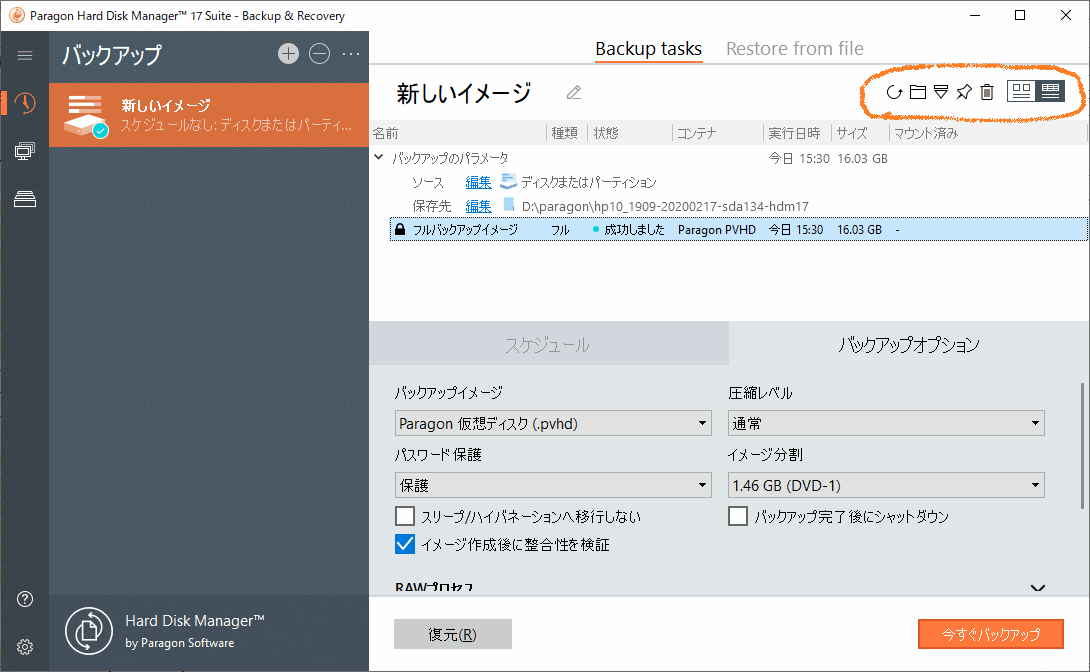Pin the 新しいイメージ backup task
The width and height of the screenshot is (1090, 672).
[x=963, y=91]
